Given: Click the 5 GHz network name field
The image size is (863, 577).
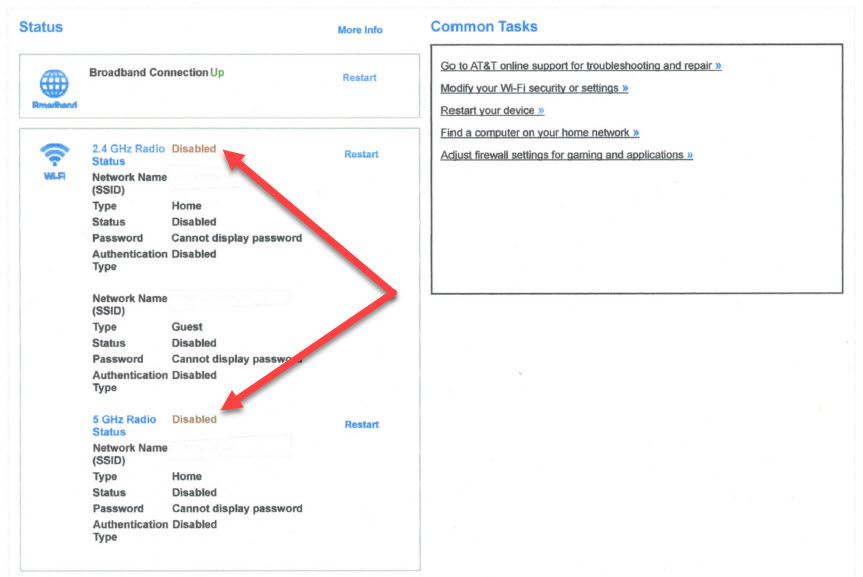Looking at the screenshot, I should coord(230,448).
